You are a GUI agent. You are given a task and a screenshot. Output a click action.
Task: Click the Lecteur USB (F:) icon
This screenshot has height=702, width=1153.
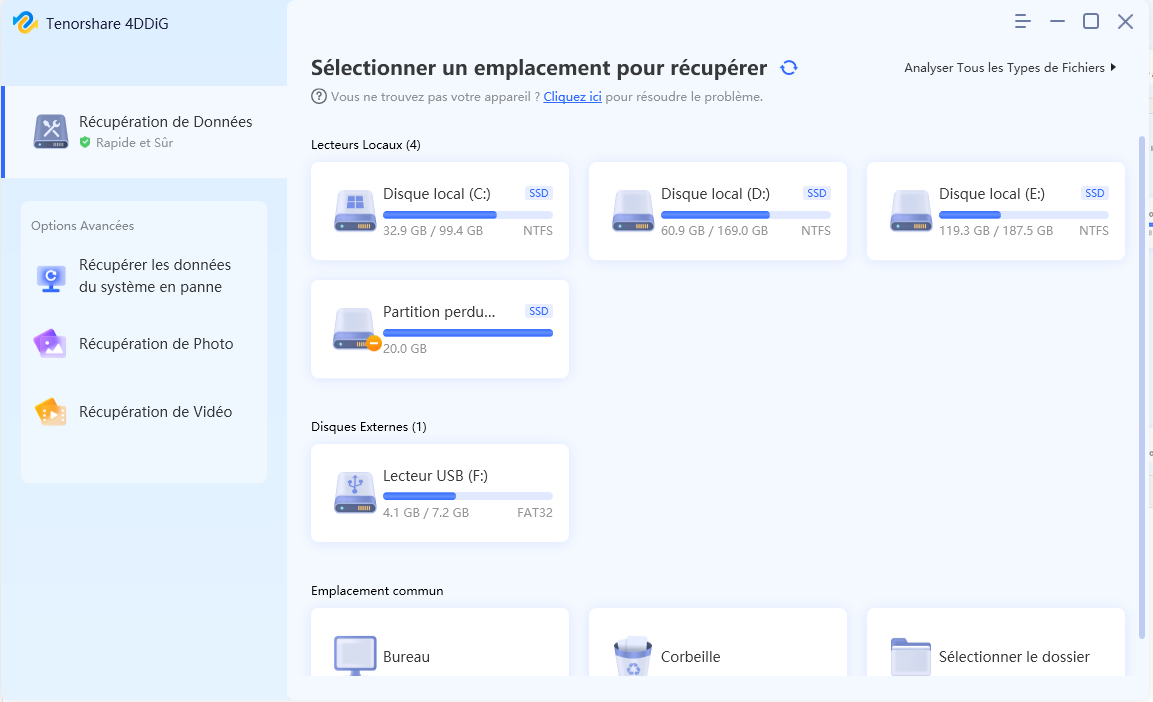(354, 493)
